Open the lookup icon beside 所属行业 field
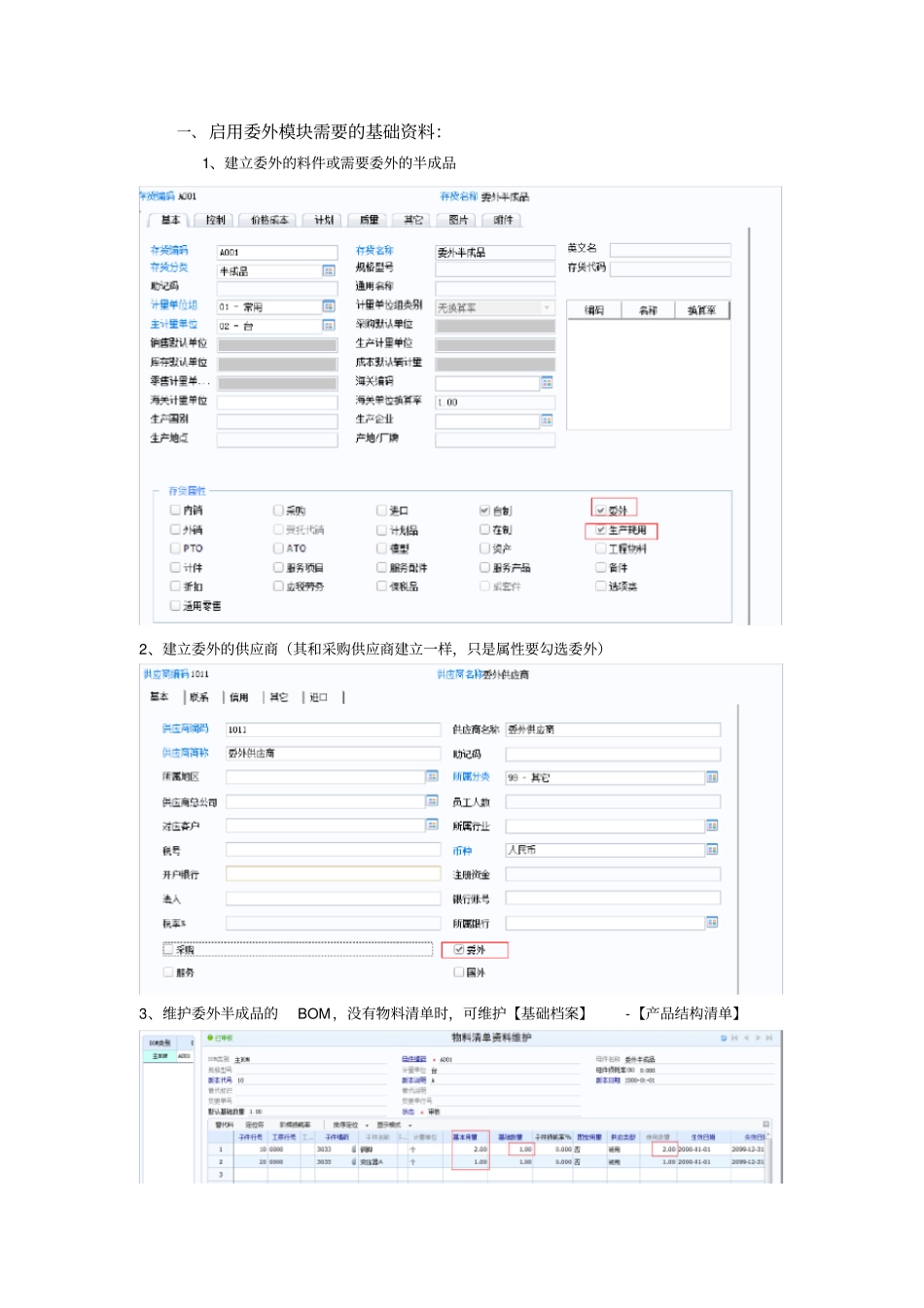The image size is (924, 1308). pyautogui.click(x=712, y=825)
